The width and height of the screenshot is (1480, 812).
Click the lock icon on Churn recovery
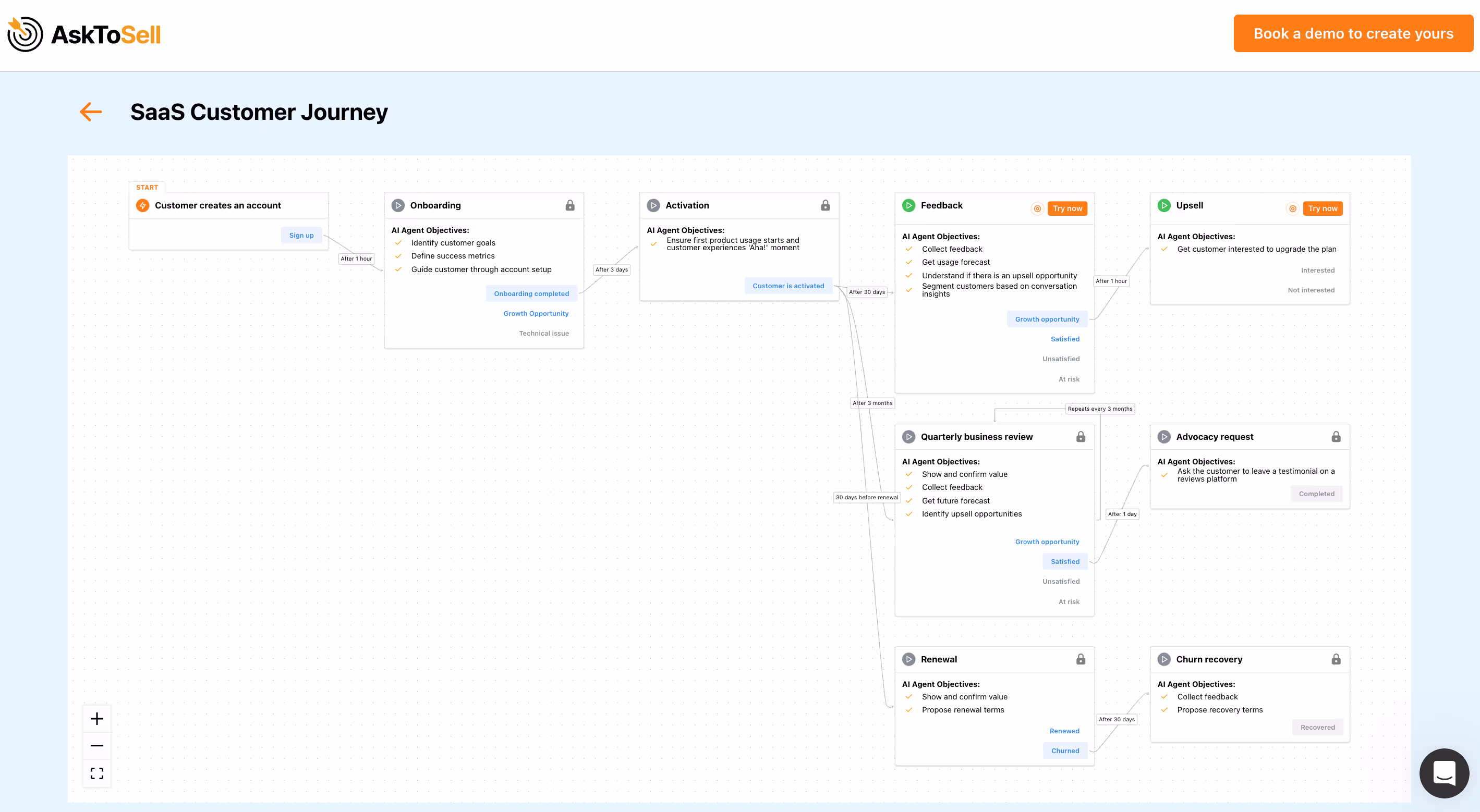pos(1336,659)
